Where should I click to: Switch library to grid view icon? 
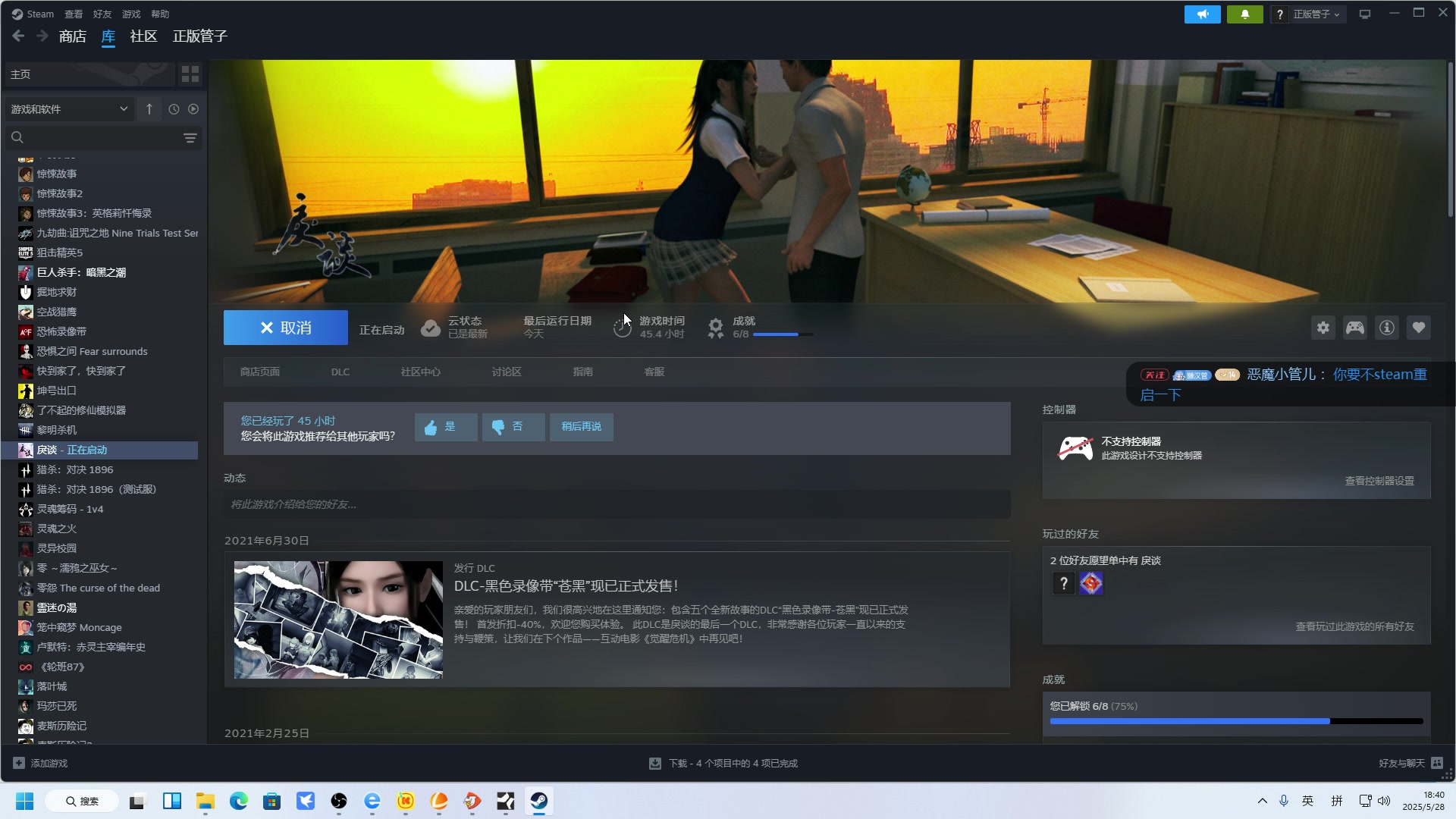190,74
